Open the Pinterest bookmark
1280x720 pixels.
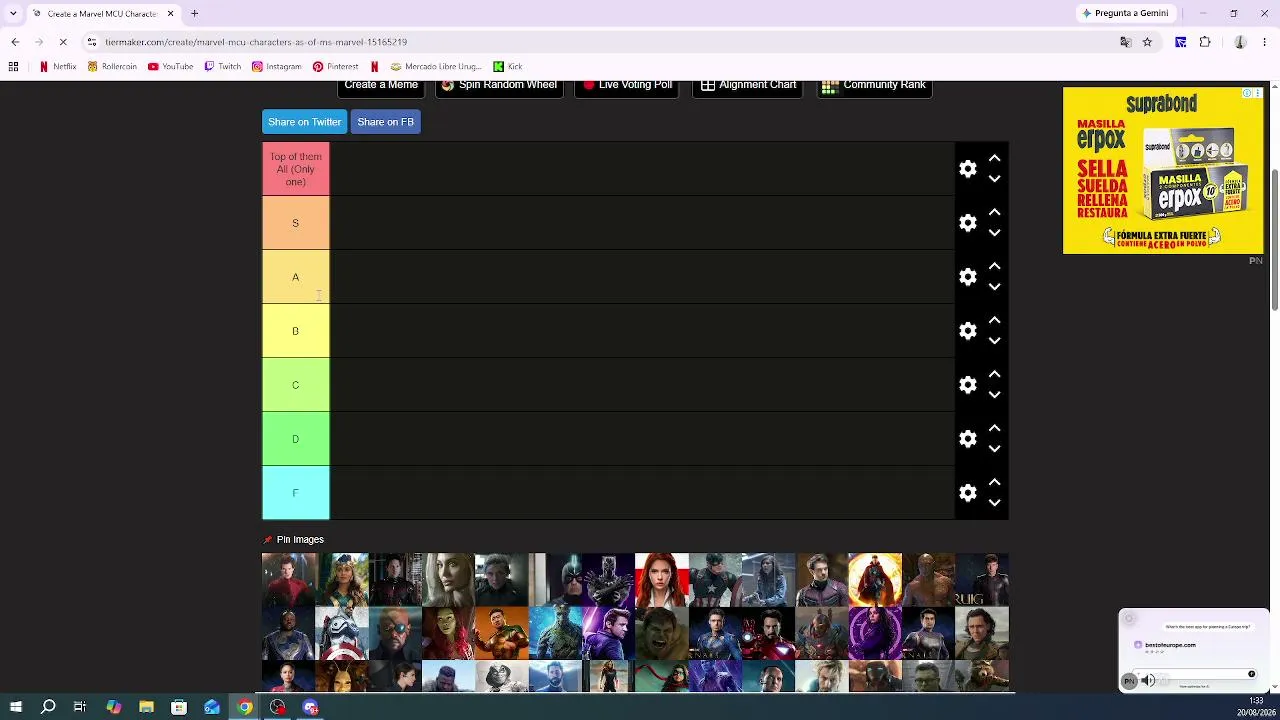pyautogui.click(x=335, y=67)
